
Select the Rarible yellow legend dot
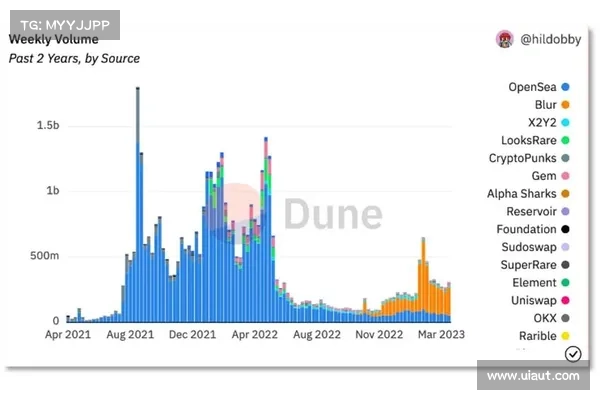[565, 336]
